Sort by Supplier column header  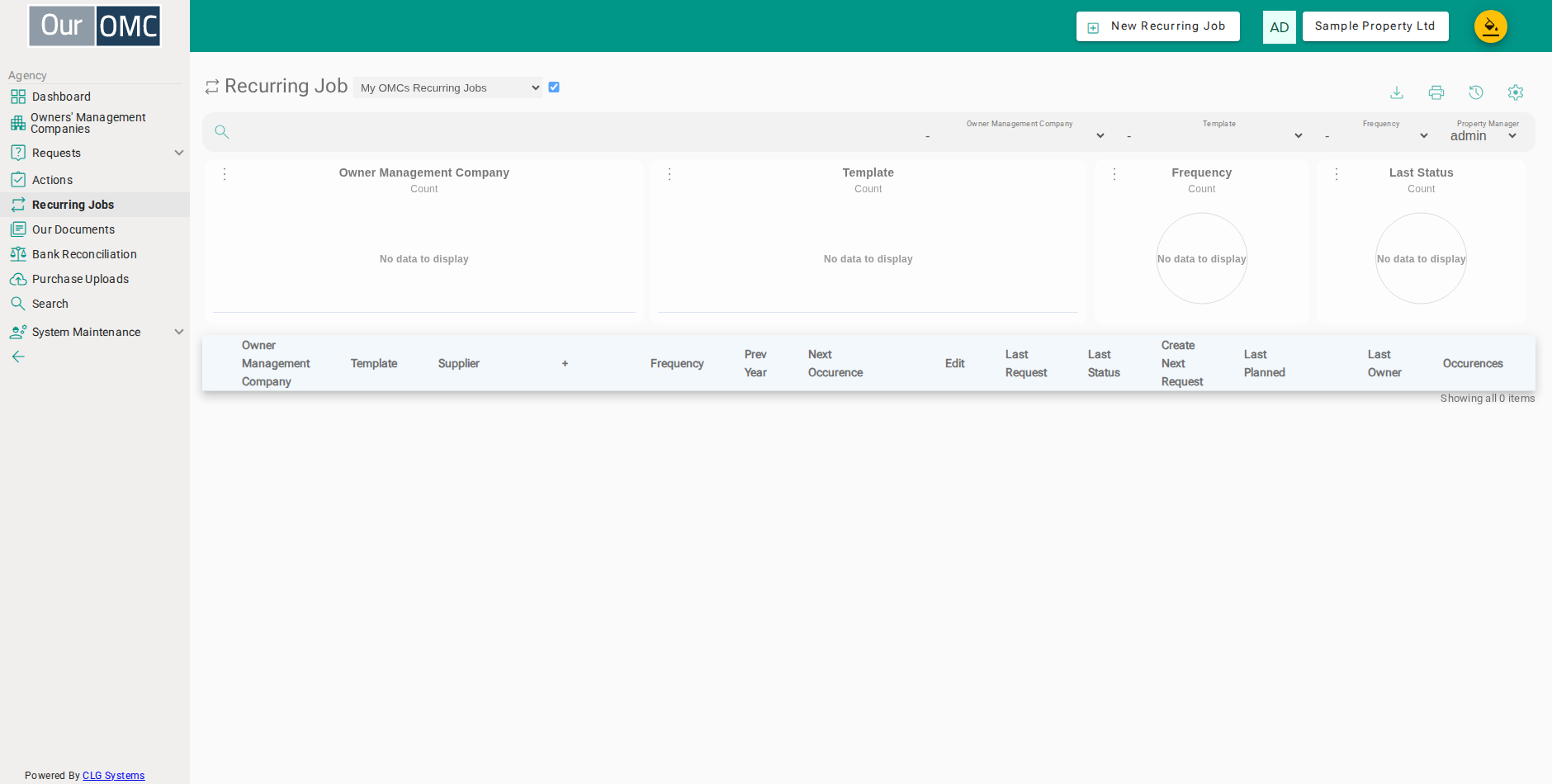click(459, 363)
